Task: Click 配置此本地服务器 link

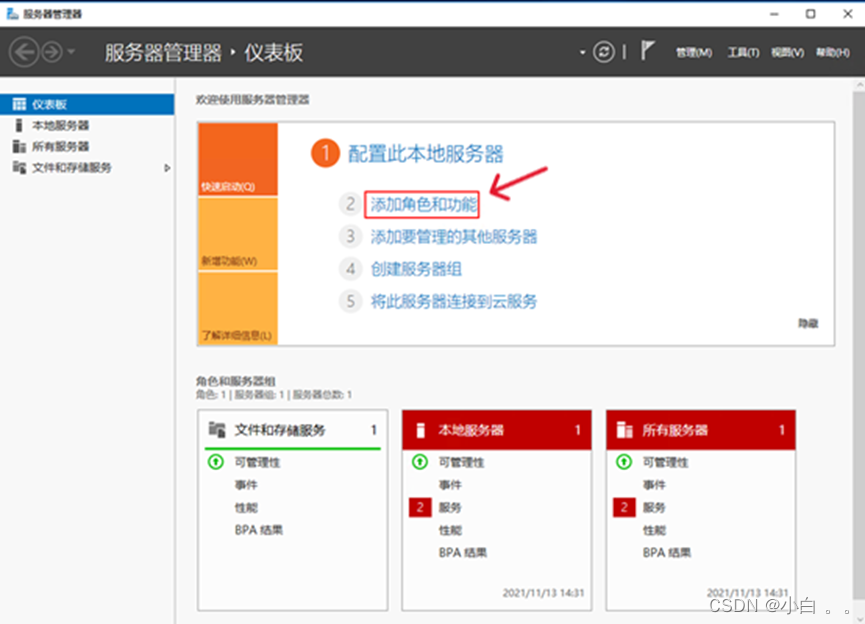Action: pos(425,154)
